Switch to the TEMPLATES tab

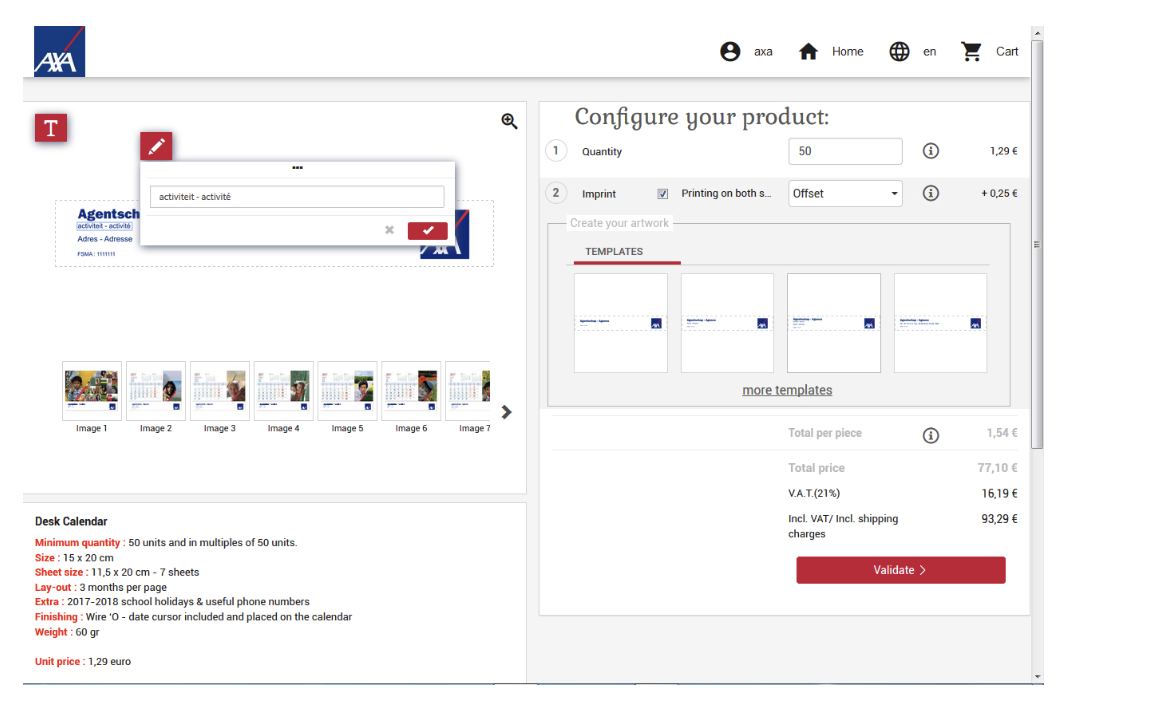point(614,252)
